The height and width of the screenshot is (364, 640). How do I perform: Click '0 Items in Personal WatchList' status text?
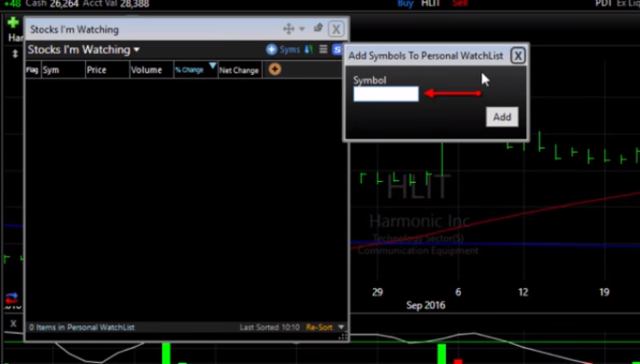click(x=82, y=327)
